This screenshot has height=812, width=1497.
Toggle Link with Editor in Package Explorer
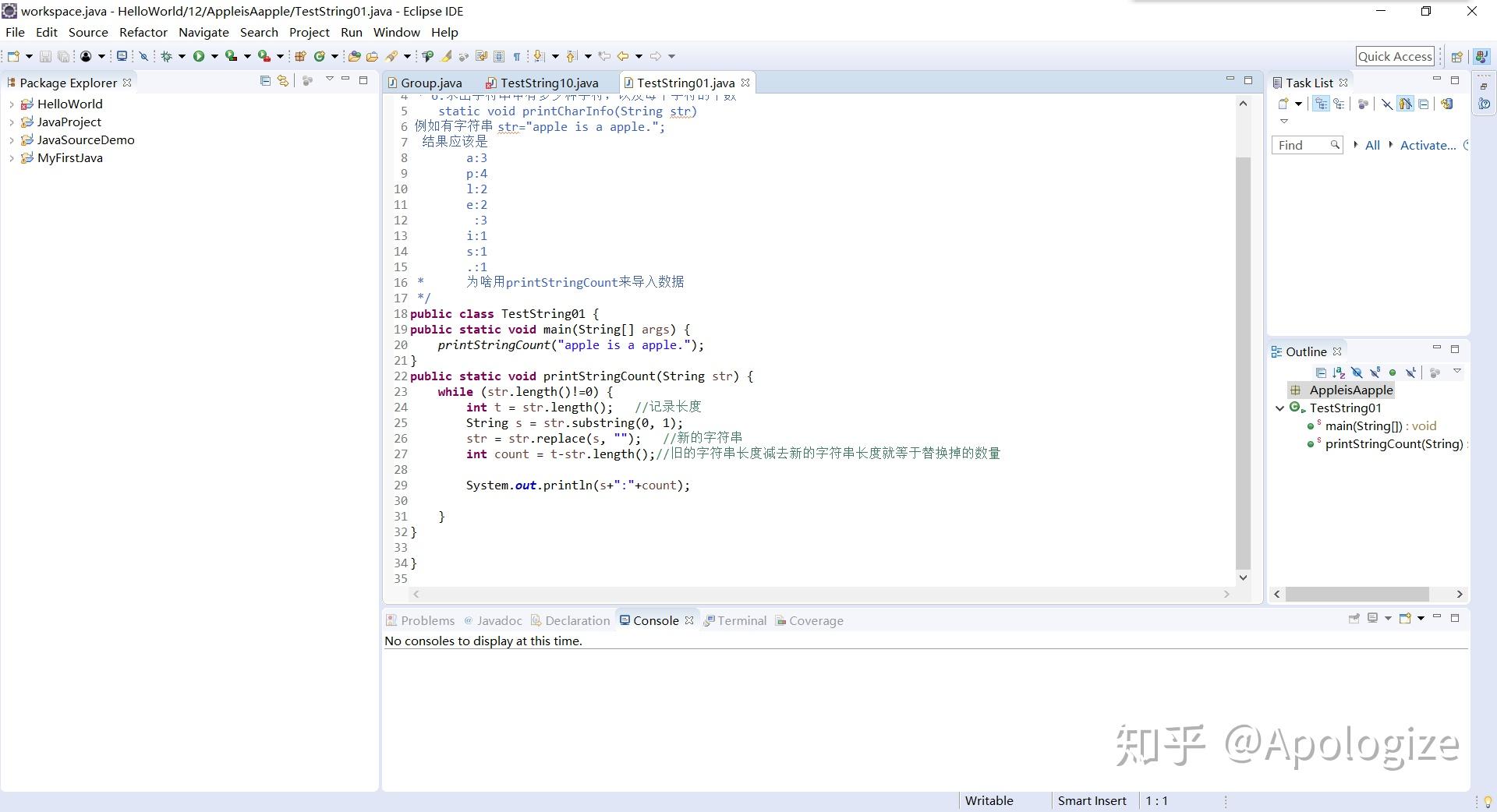283,80
